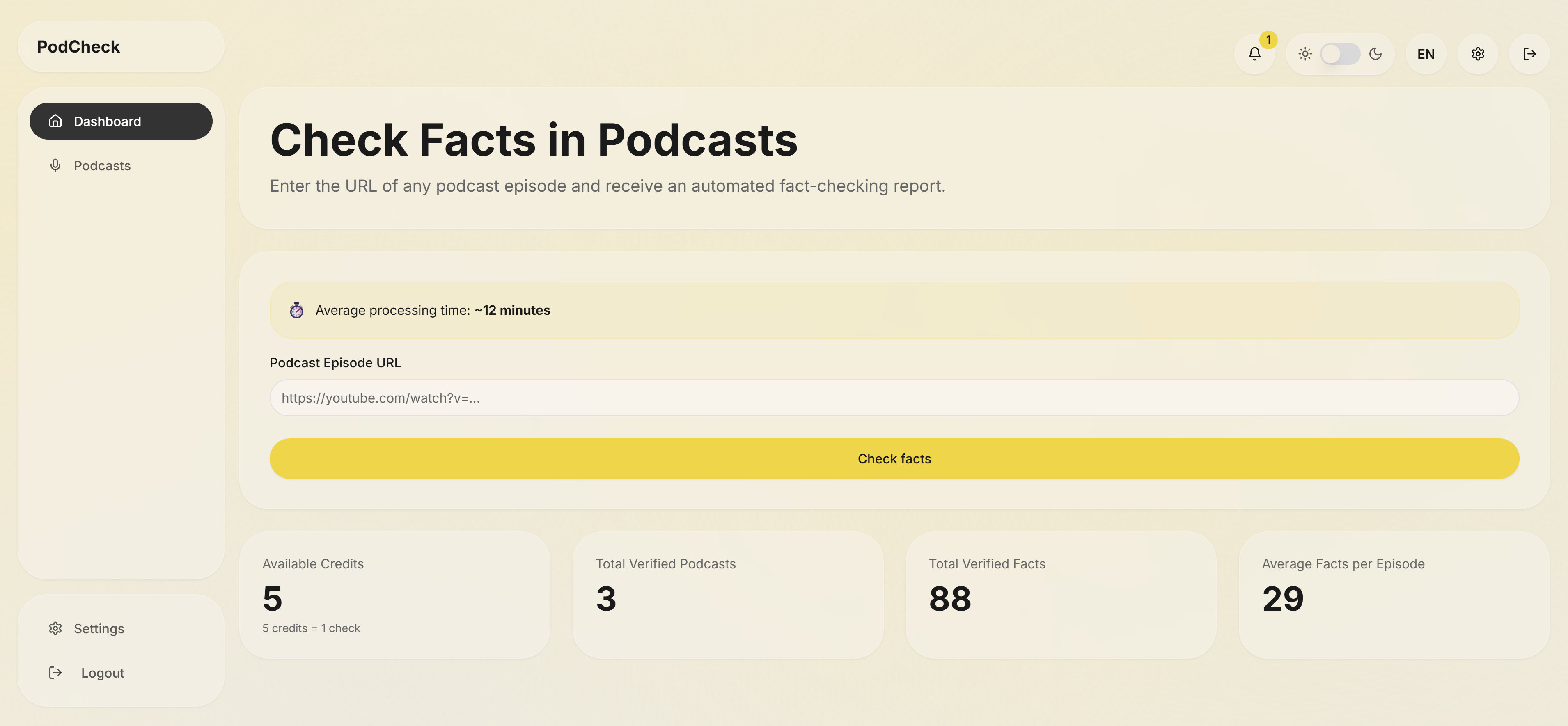
Task: Open the EN language selector
Action: pyautogui.click(x=1426, y=53)
